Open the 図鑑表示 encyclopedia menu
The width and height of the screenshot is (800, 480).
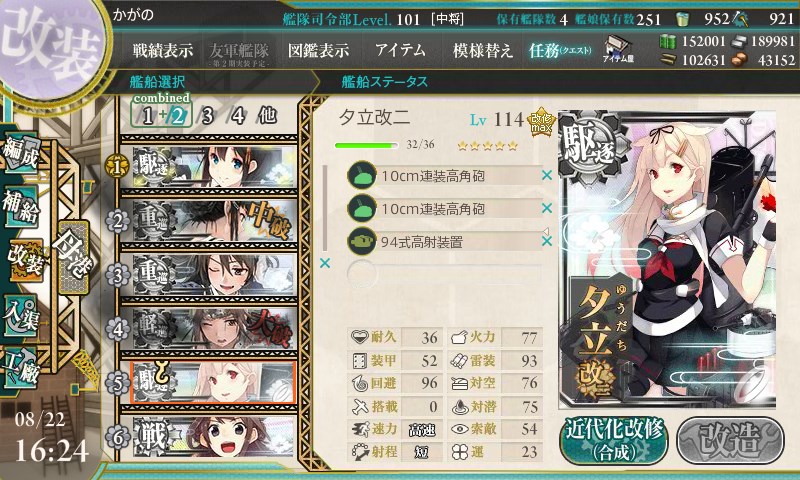coord(318,50)
